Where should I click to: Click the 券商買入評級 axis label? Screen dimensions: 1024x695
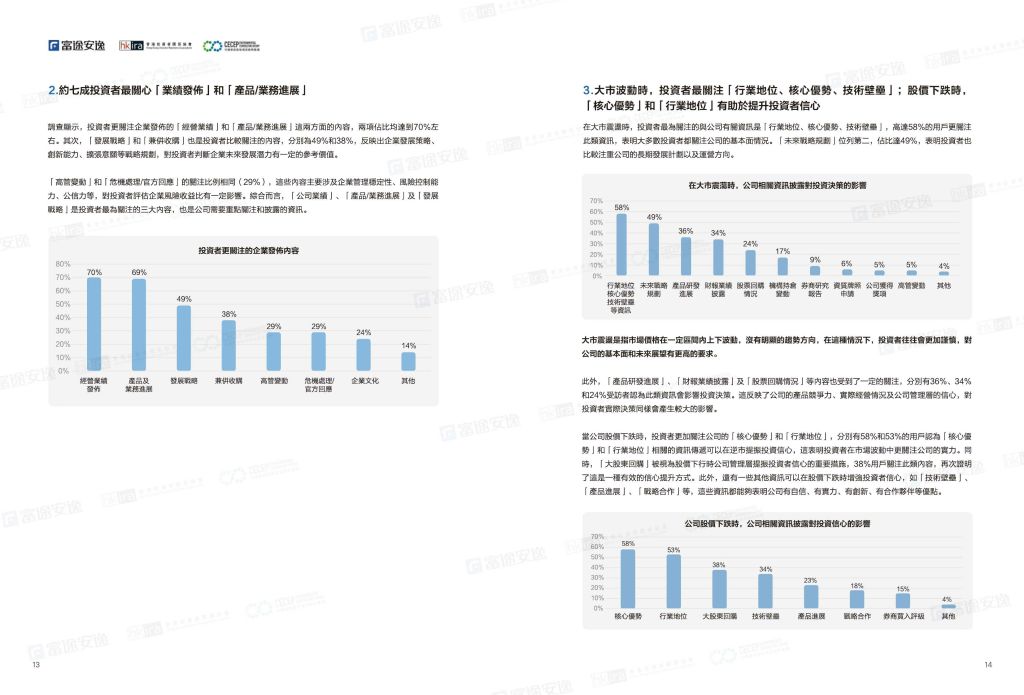(903, 616)
